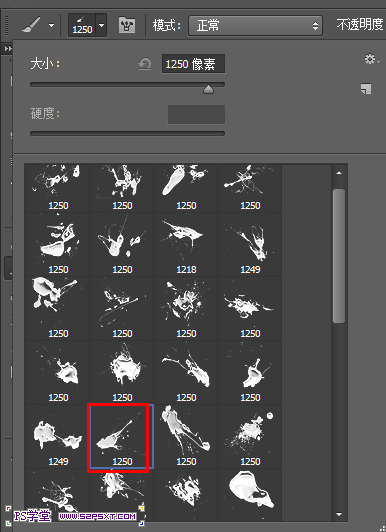Click the 大小 size input field
This screenshot has height=532, width=386.
coord(193,64)
